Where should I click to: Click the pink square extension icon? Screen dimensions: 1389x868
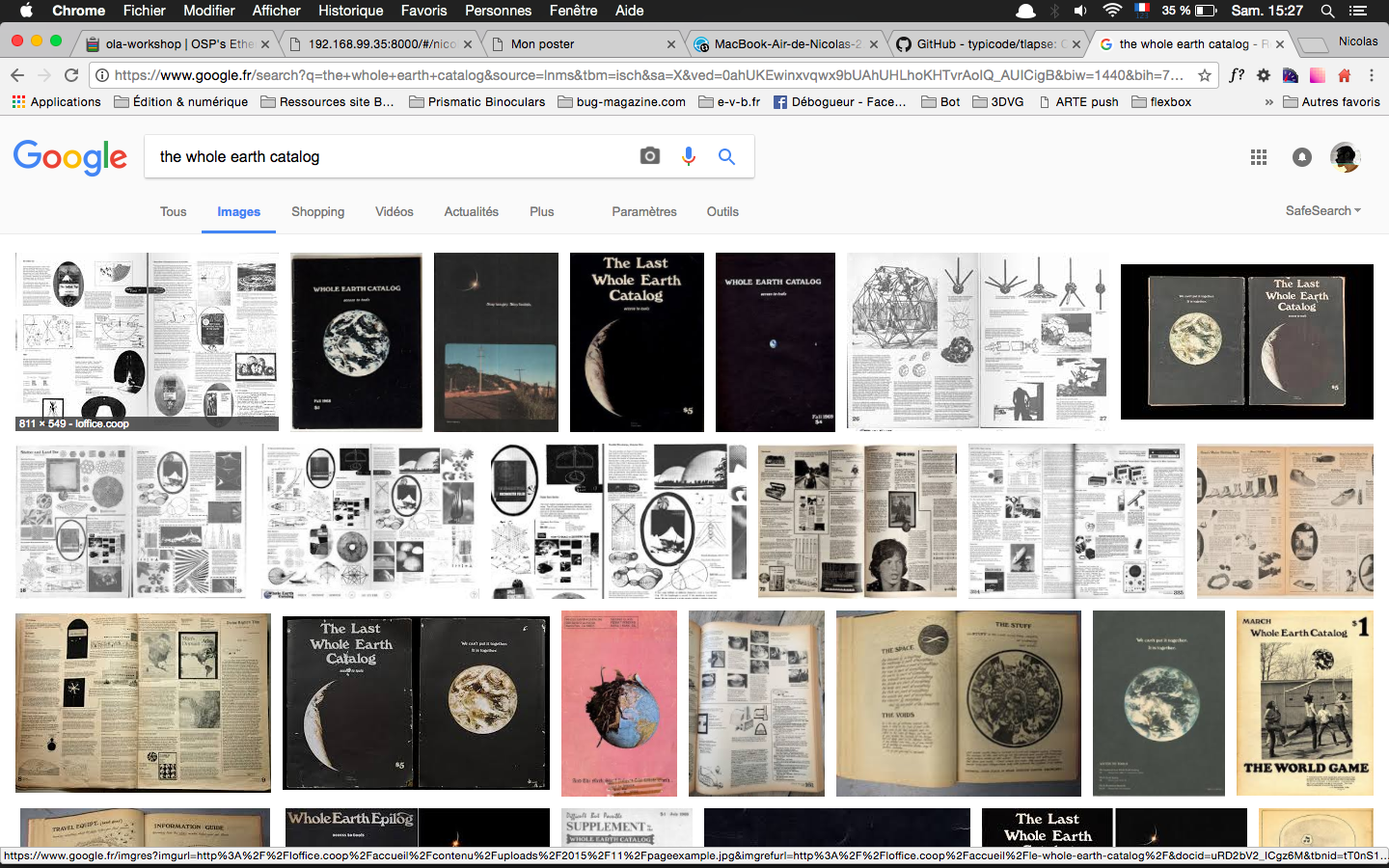pyautogui.click(x=1318, y=75)
